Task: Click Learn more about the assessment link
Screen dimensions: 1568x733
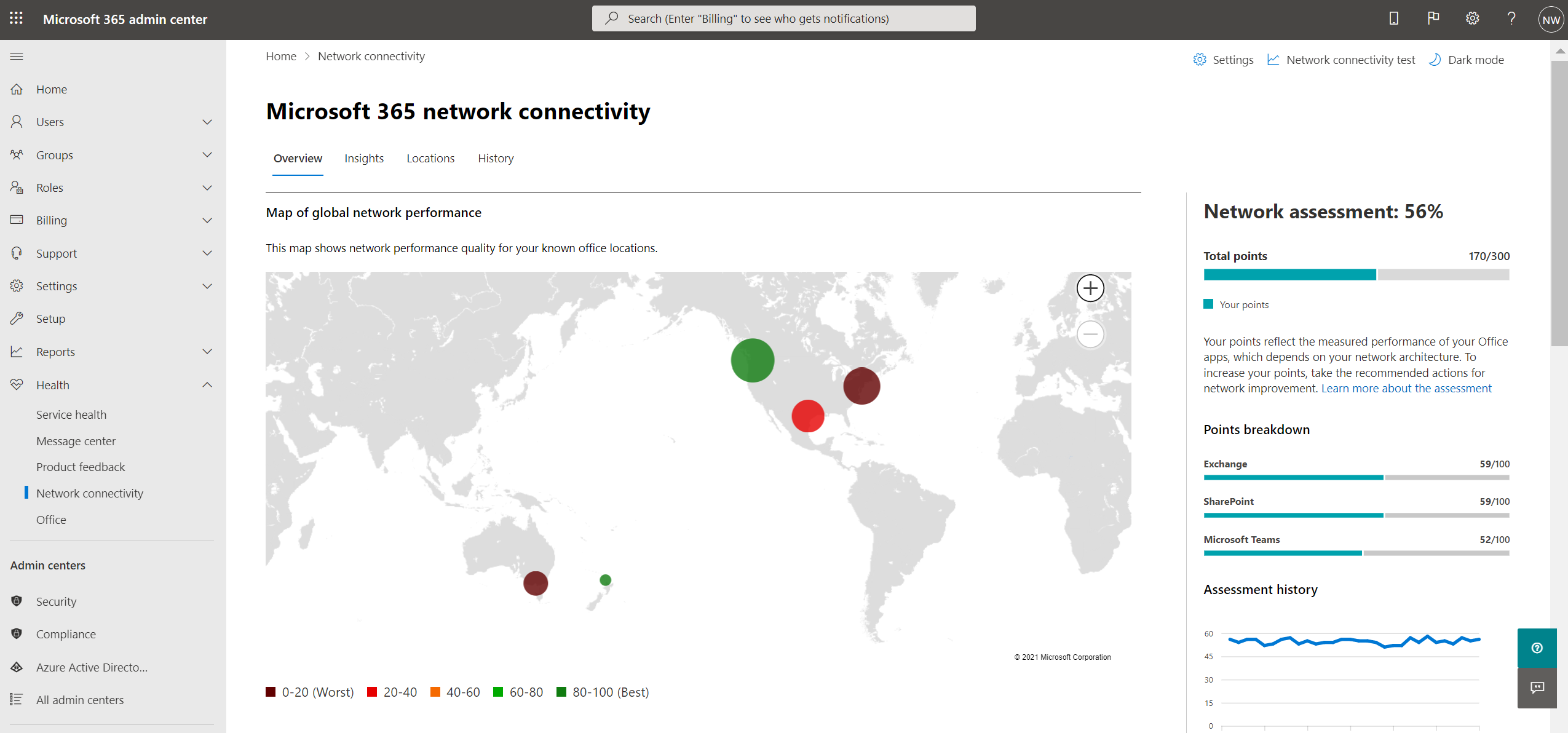Action: (1404, 388)
